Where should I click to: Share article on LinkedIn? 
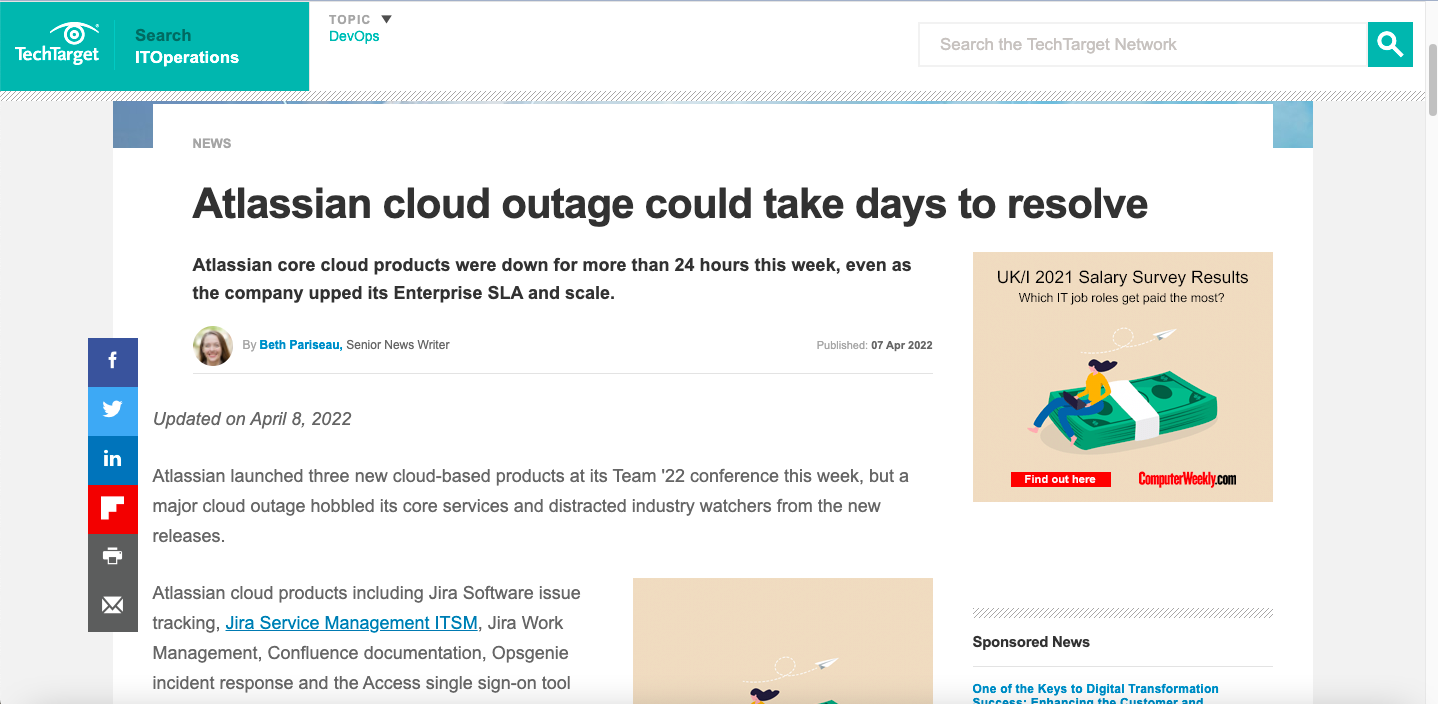[112, 458]
